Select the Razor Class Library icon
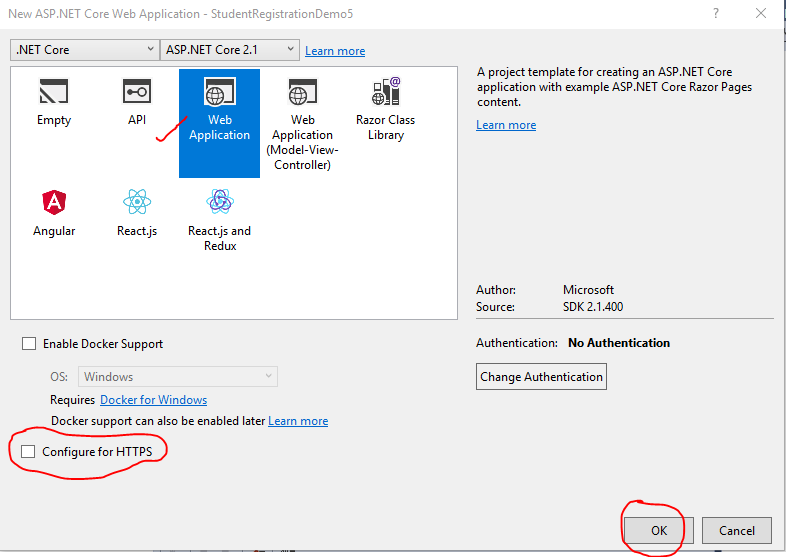 pyautogui.click(x=385, y=91)
